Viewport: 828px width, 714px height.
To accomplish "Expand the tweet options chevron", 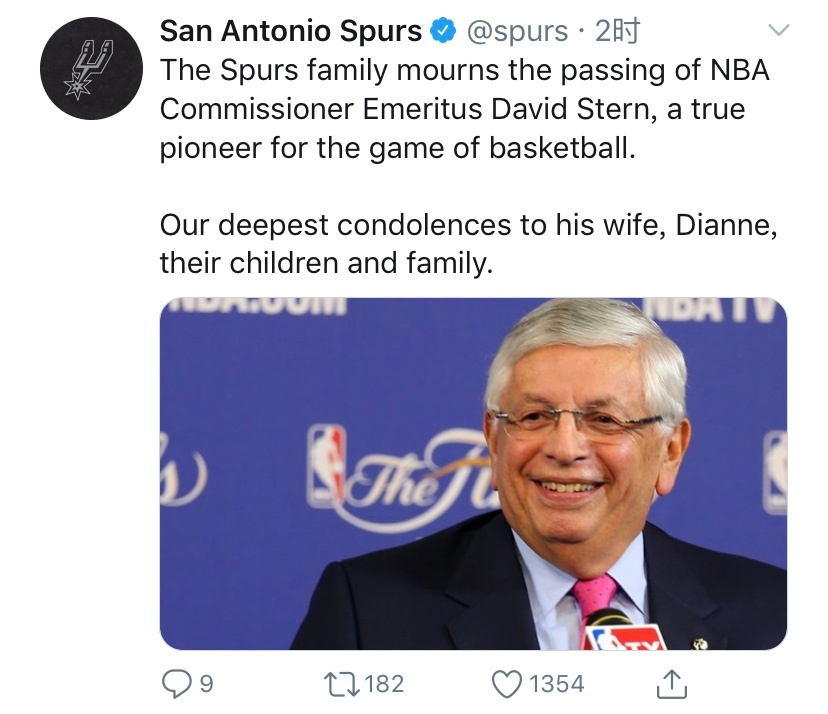I will point(777,31).
